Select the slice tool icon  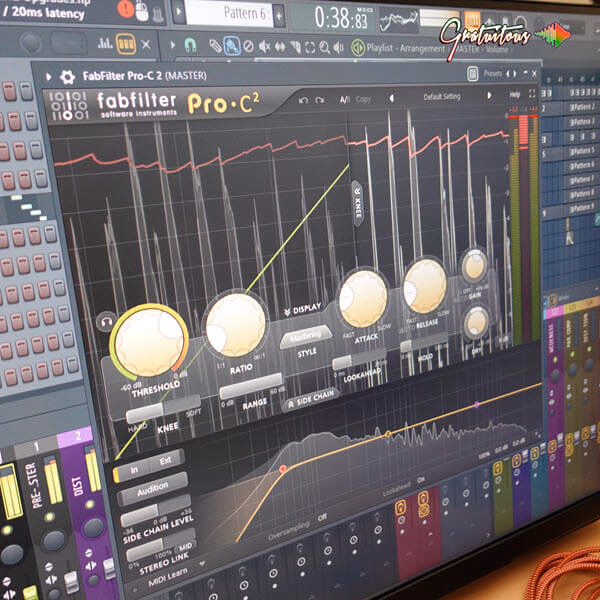(295, 47)
